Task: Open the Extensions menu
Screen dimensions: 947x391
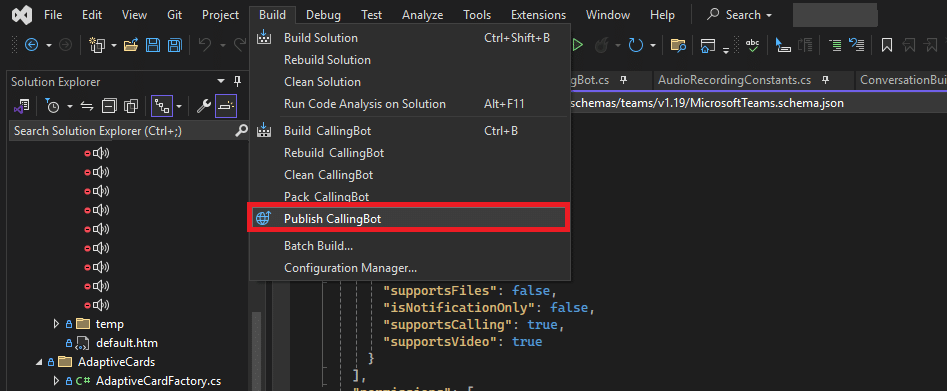Action: pos(538,15)
